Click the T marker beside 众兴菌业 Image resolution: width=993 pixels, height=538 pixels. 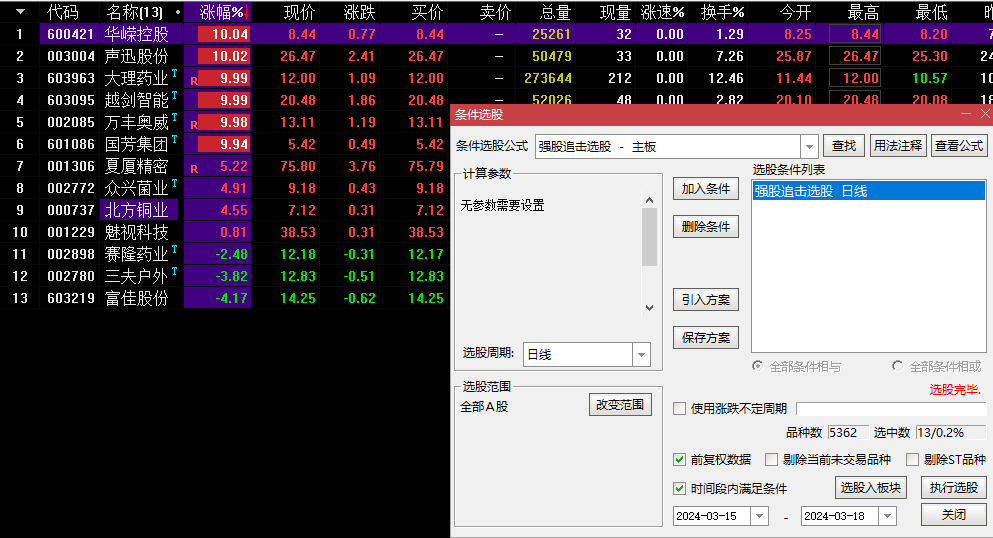[x=174, y=183]
